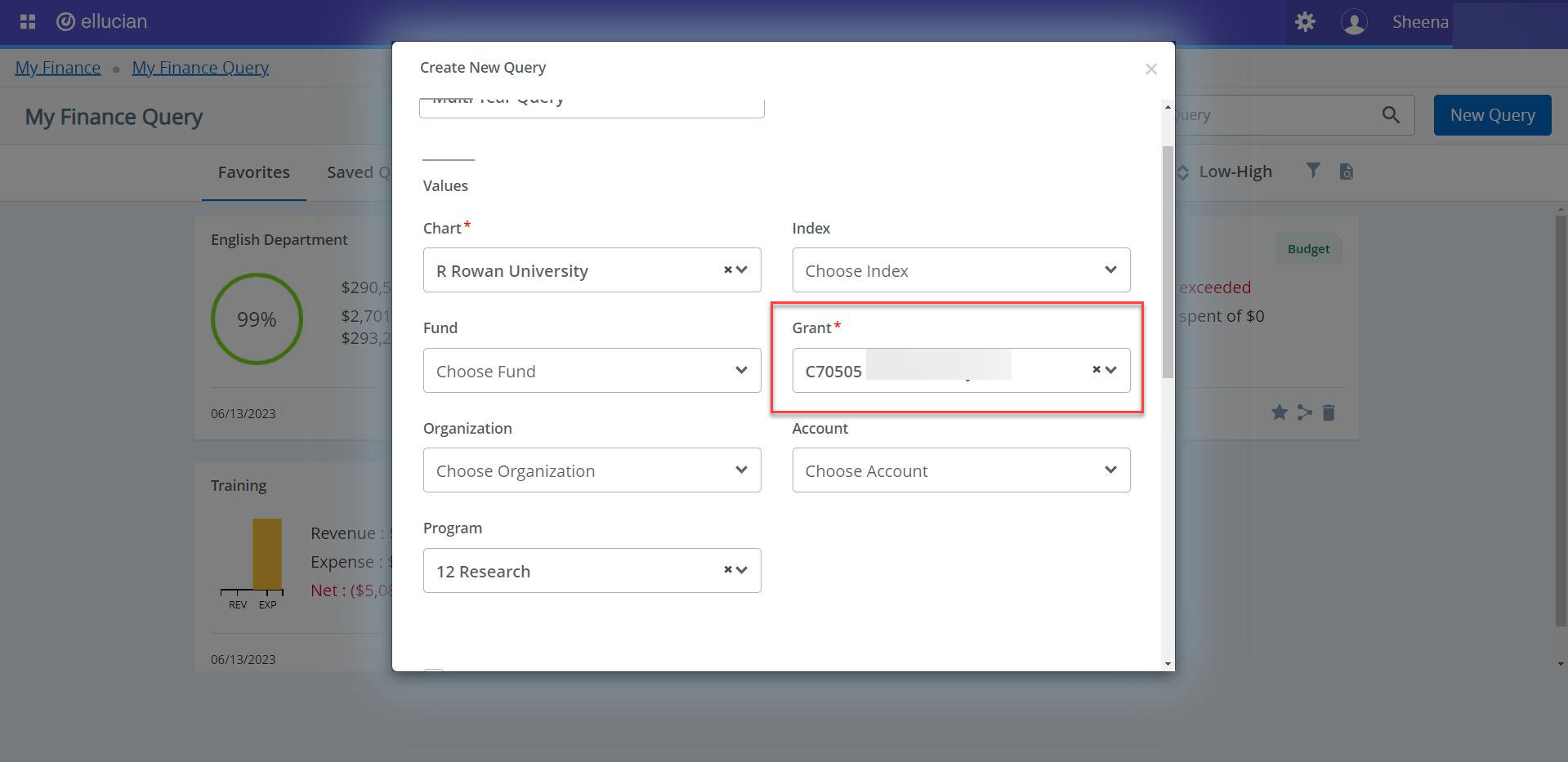This screenshot has width=1568, height=762.
Task: Open the Choose Account dropdown
Action: click(961, 470)
